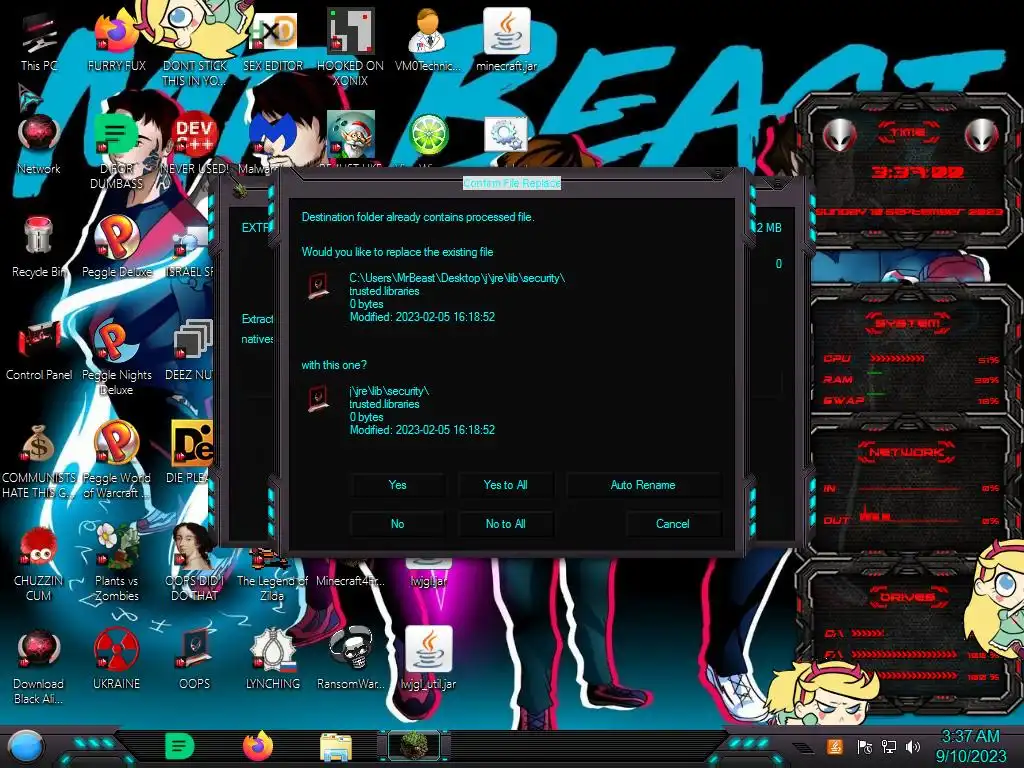The height and width of the screenshot is (768, 1024).
Task: Click the volume speaker tray icon
Action: click(913, 746)
